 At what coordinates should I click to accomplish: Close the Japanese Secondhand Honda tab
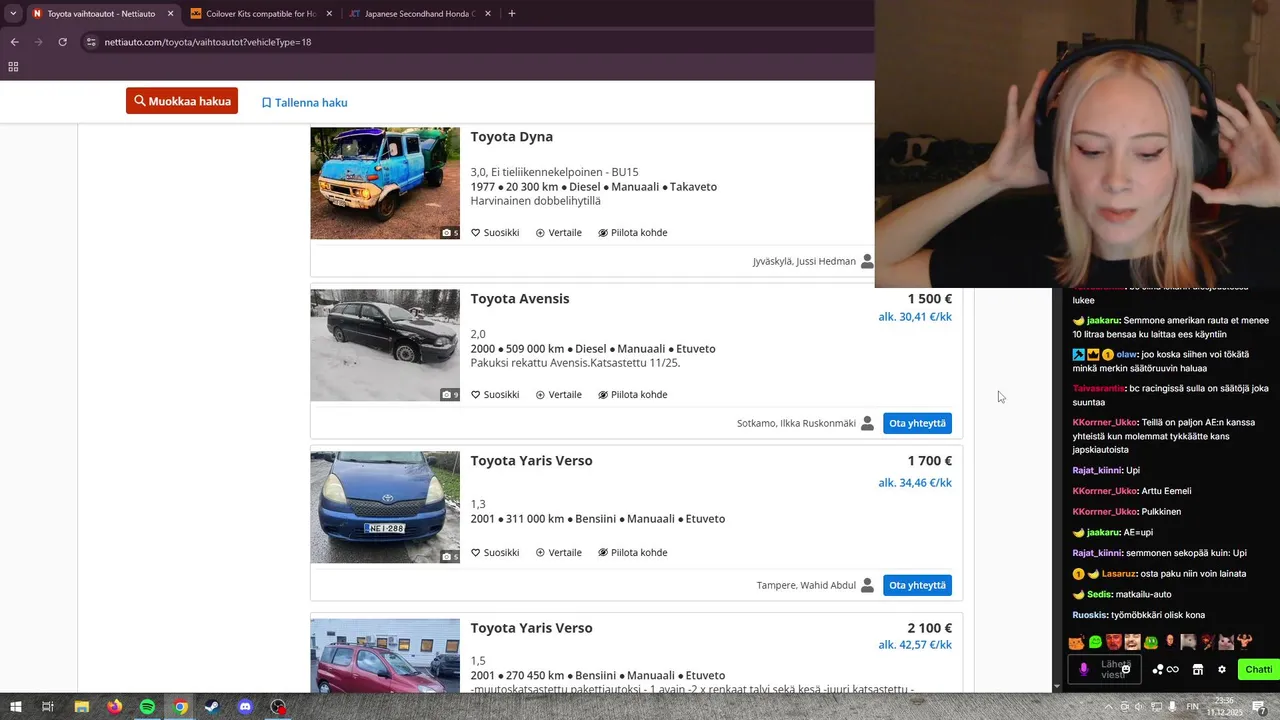(489, 14)
